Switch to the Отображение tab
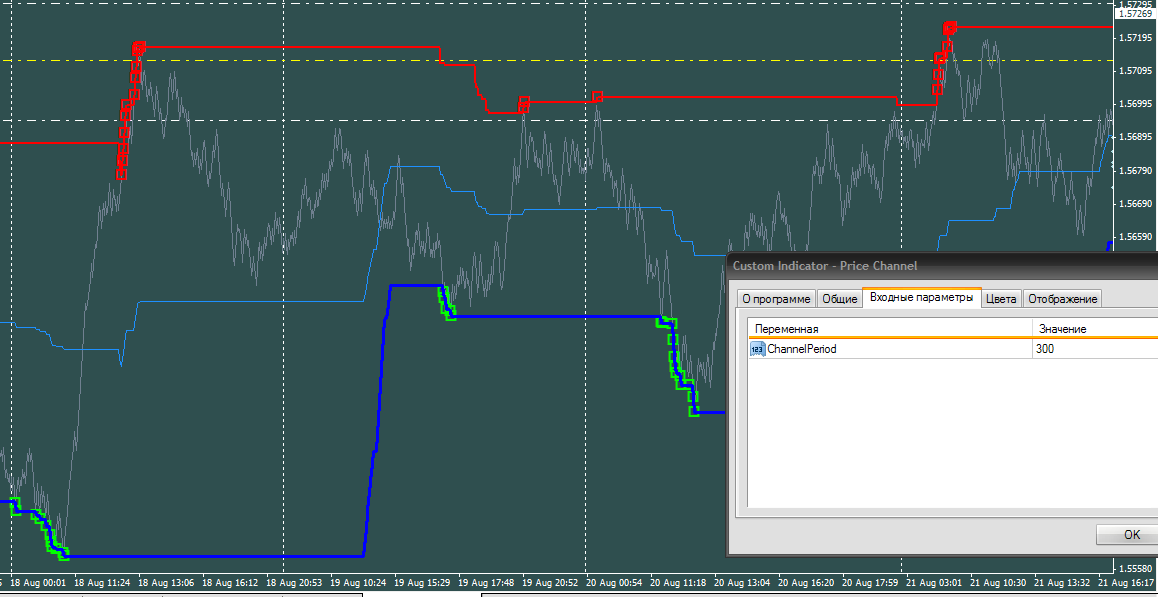1158x597 pixels. (x=1063, y=298)
